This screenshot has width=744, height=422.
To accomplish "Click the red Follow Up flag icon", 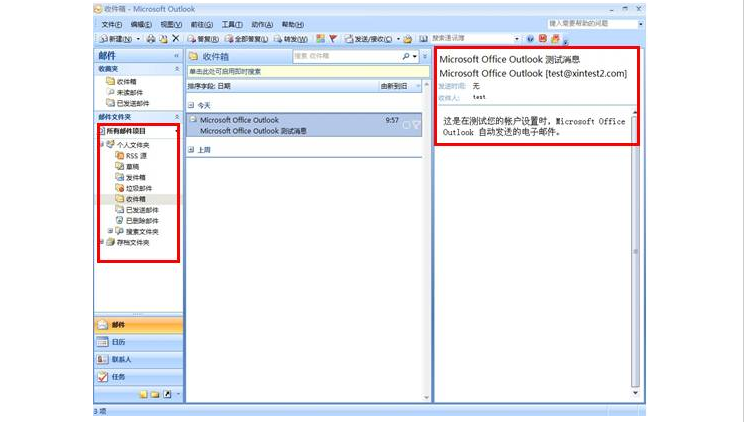I will click(333, 38).
